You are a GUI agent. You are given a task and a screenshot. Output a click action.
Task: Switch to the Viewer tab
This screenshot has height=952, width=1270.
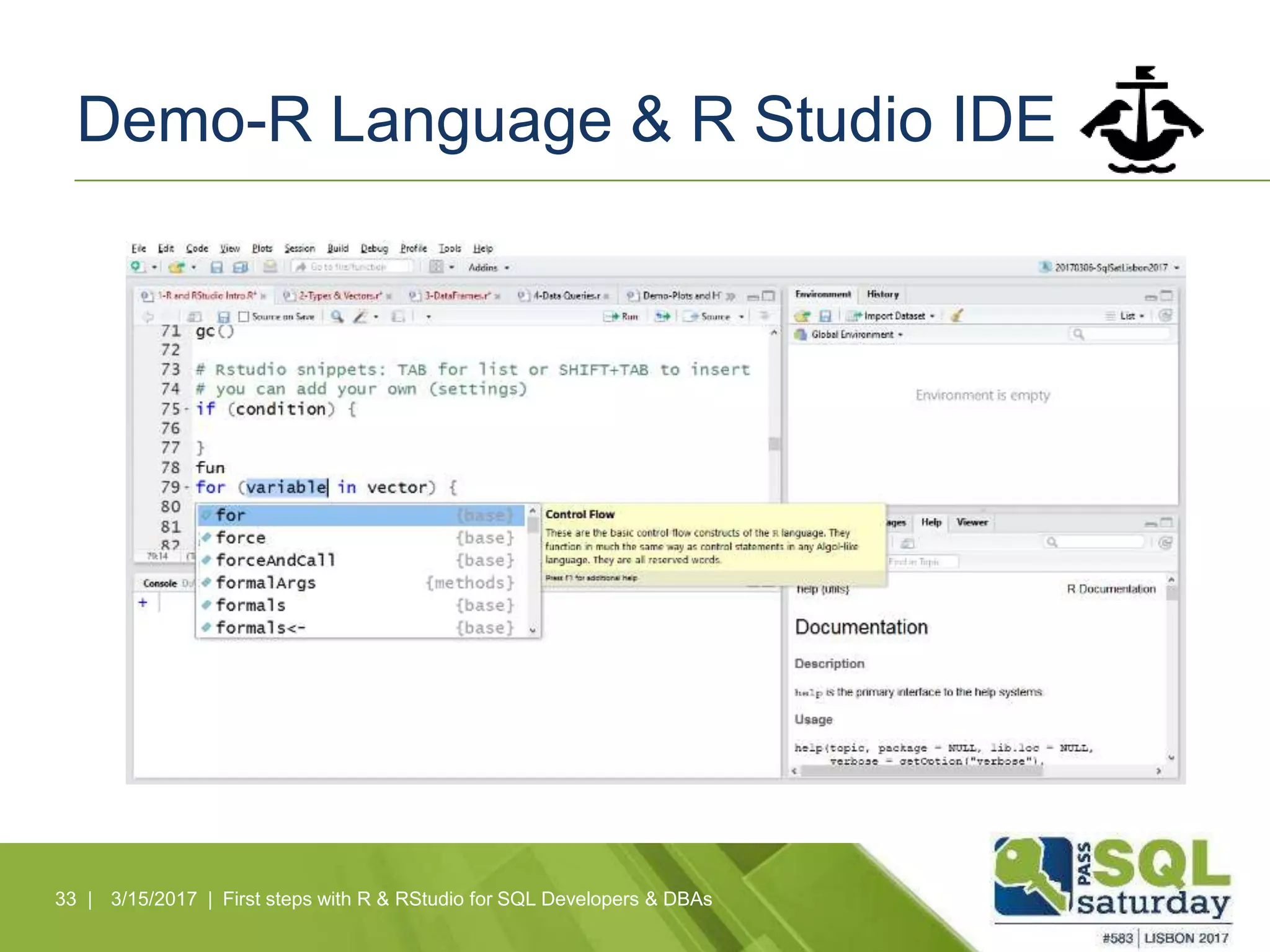[x=972, y=522]
